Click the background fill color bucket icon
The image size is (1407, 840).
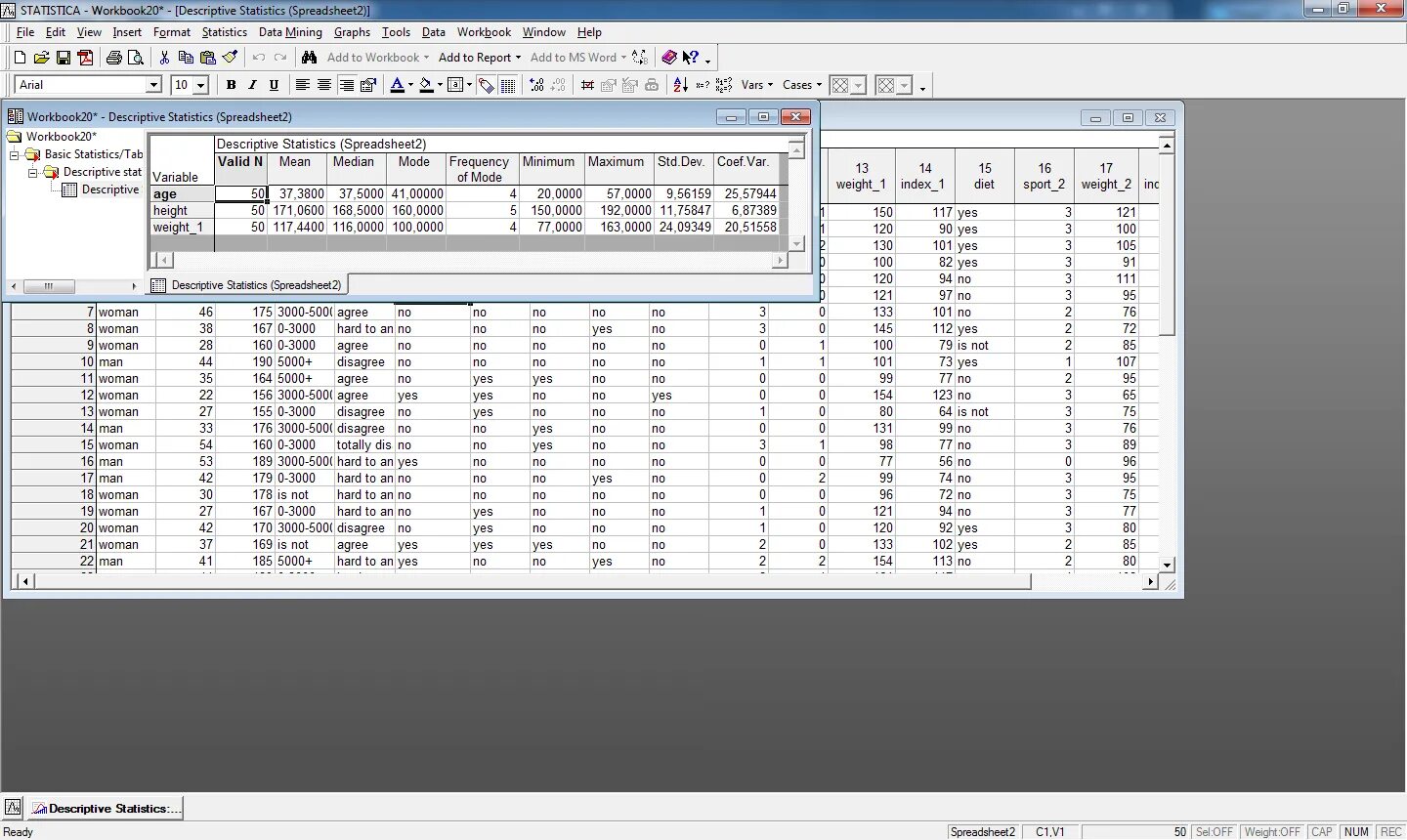(x=426, y=85)
